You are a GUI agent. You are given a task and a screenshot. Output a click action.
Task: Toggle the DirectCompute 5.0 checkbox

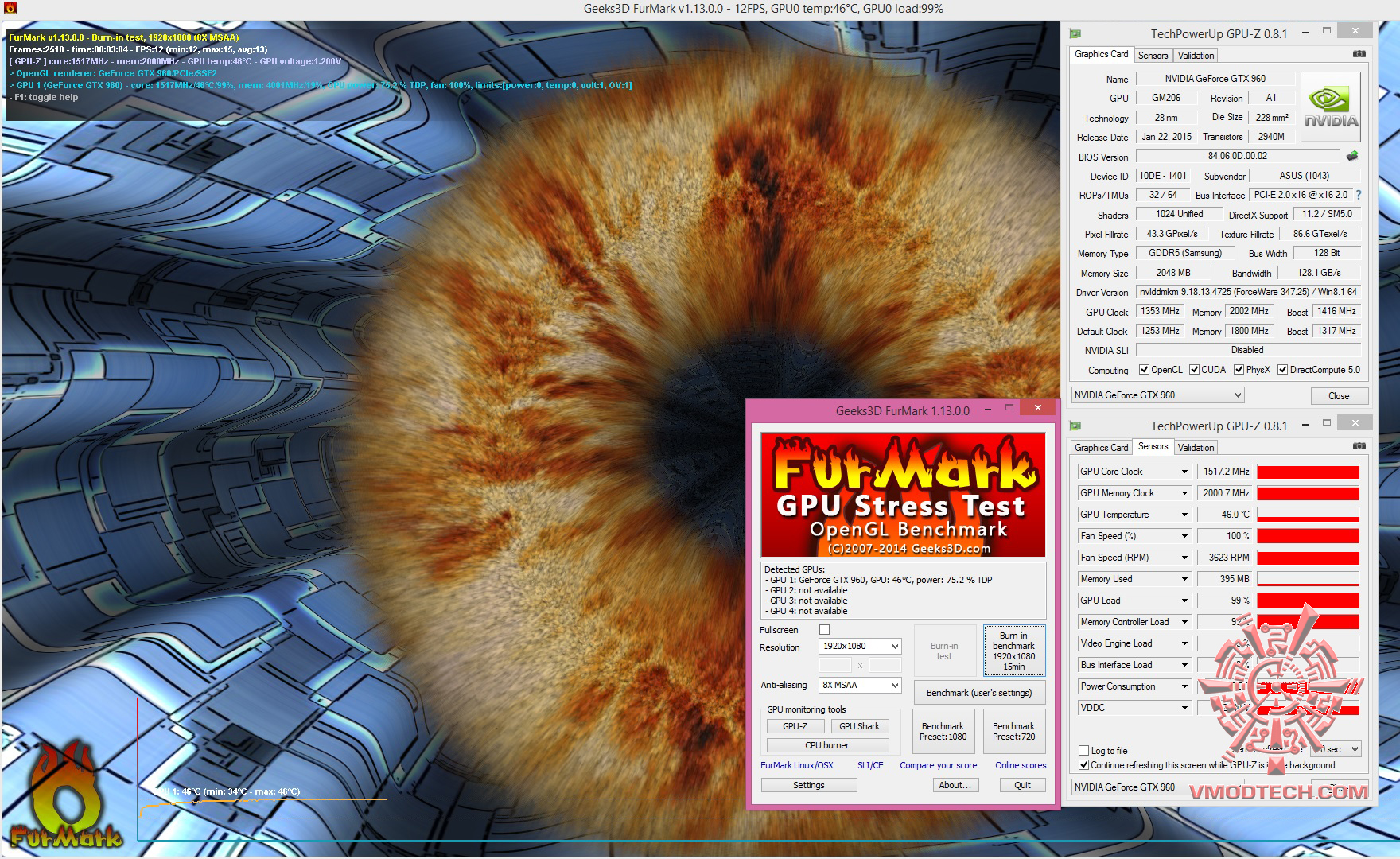pos(1282,370)
